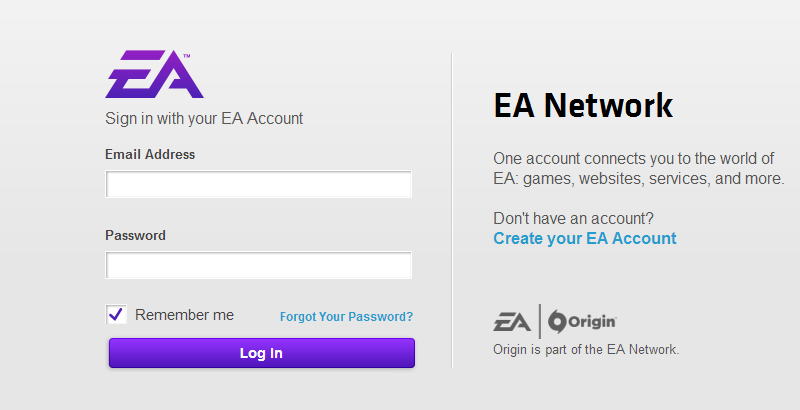Click the vertical divider between panels
The image size is (800, 410).
[x=452, y=210]
